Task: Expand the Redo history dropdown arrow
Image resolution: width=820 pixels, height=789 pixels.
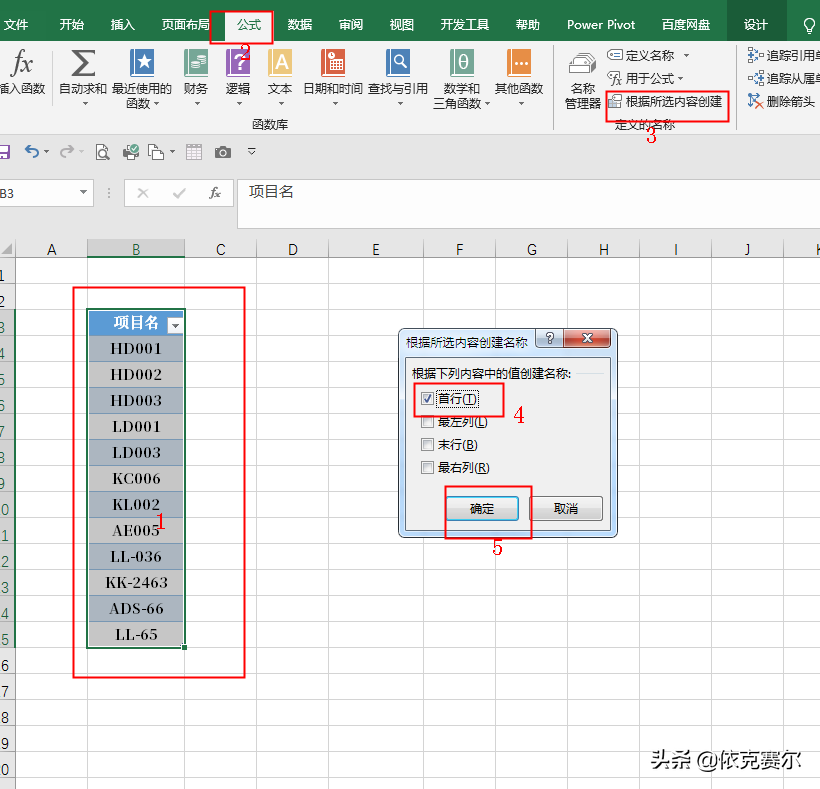Action: tap(82, 152)
